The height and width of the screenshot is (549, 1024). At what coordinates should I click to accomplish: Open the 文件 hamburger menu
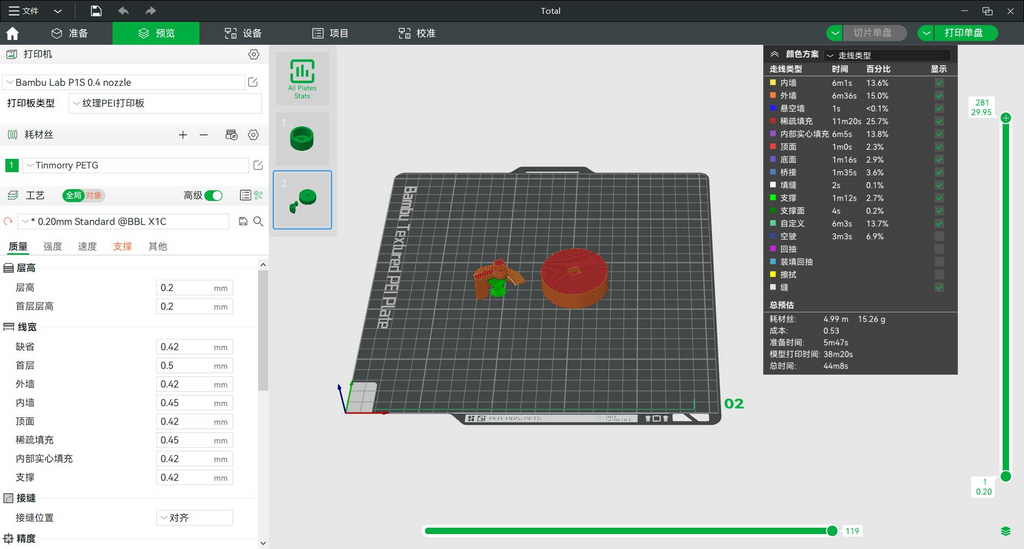coord(23,10)
